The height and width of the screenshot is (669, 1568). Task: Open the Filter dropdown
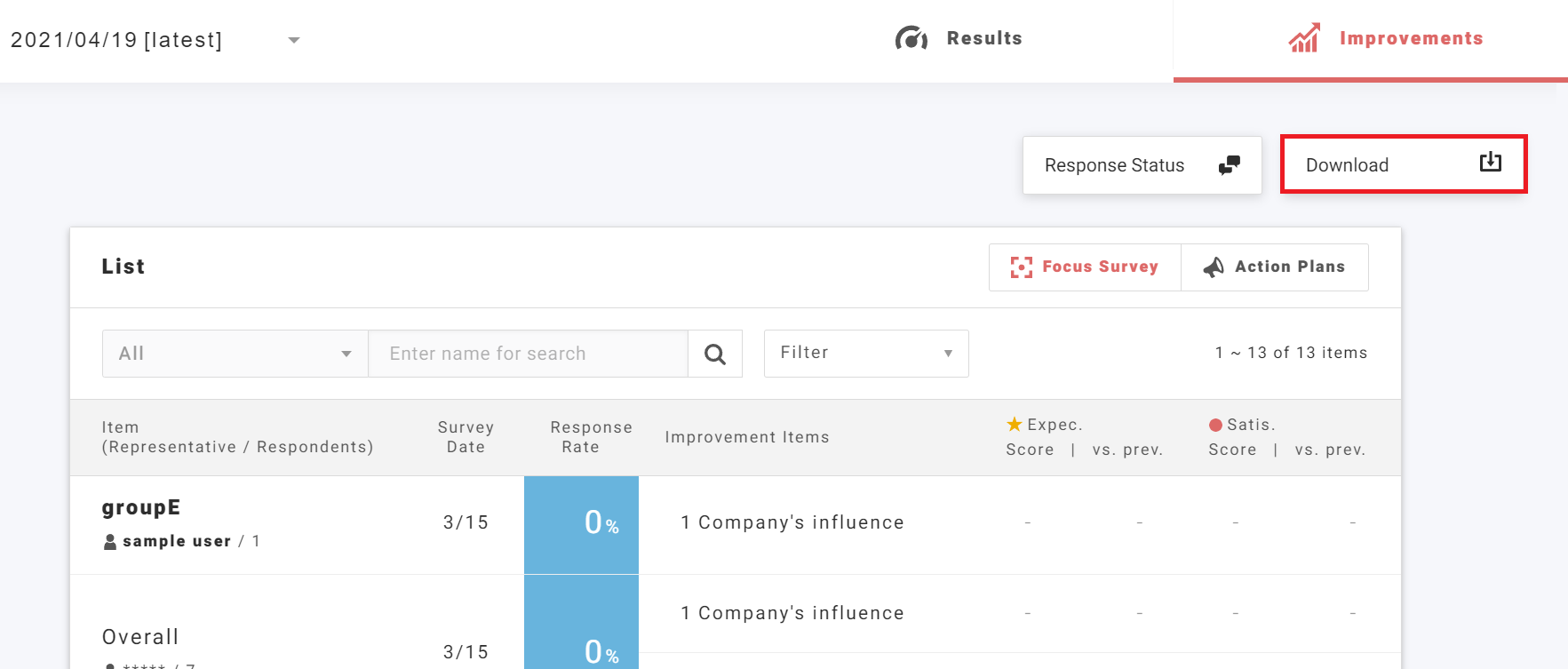[x=865, y=354]
